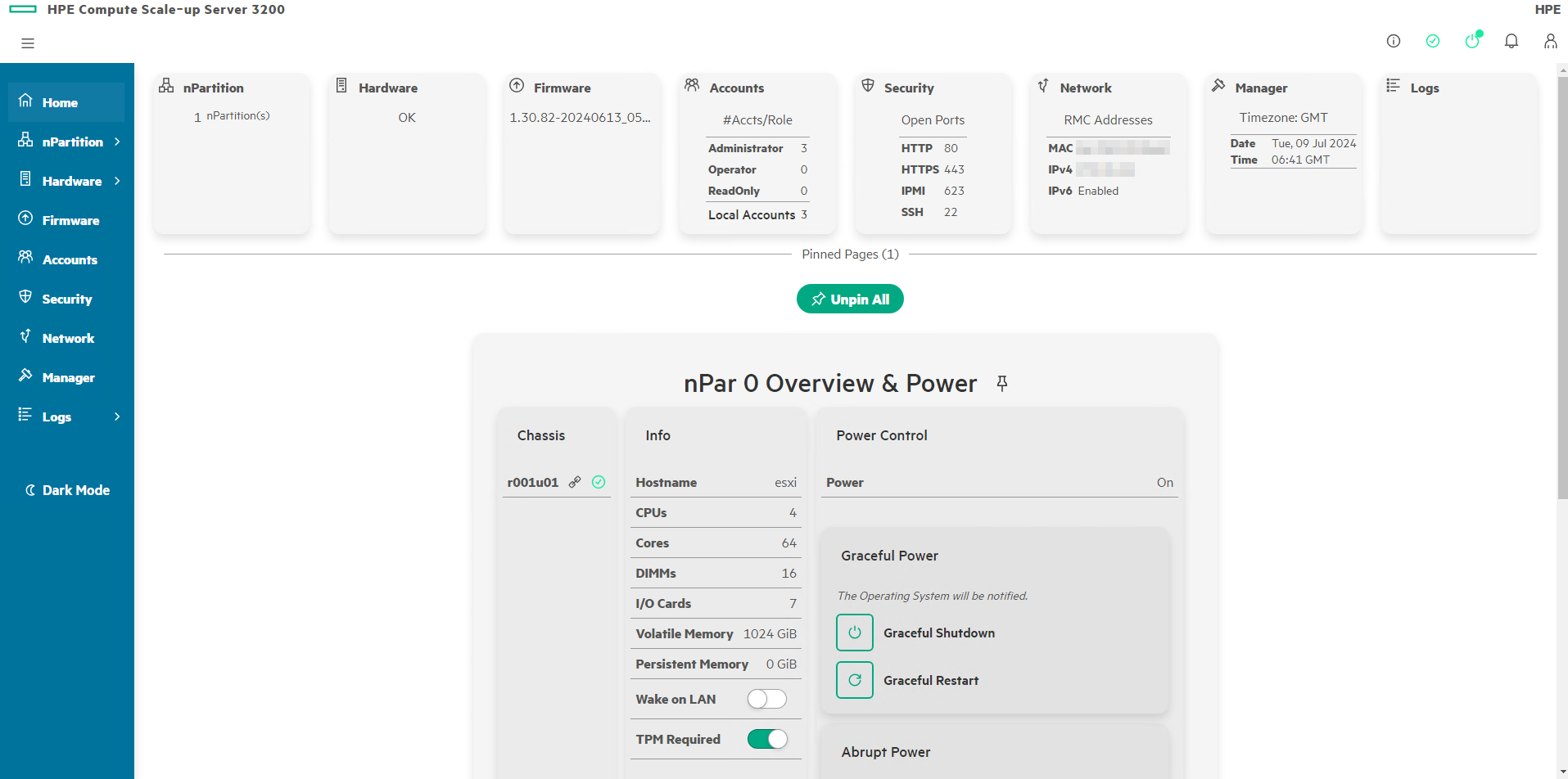Screen dimensions: 1568x779
Task: Open Security page from the sidebar
Action: click(66, 299)
